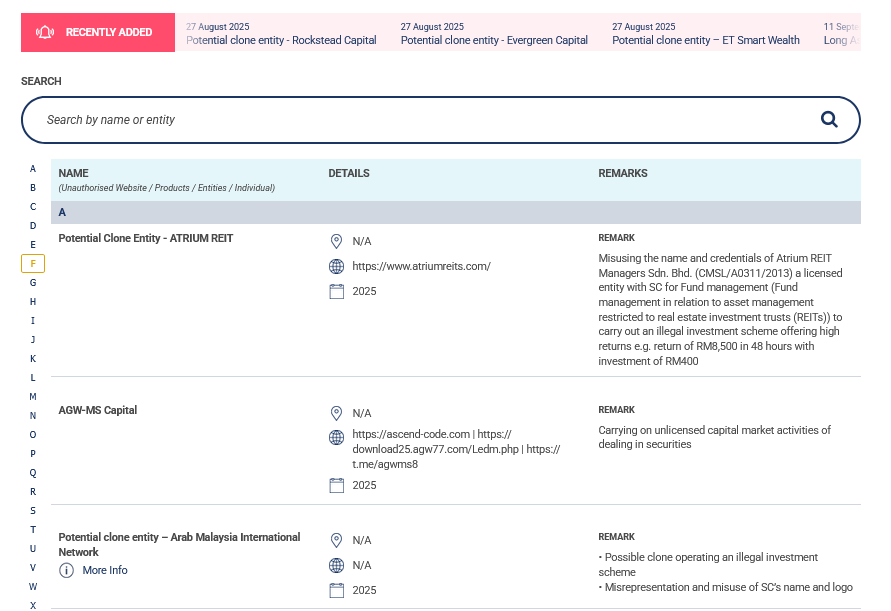Jump to letter W in index
The height and width of the screenshot is (611, 891).
coord(33,587)
